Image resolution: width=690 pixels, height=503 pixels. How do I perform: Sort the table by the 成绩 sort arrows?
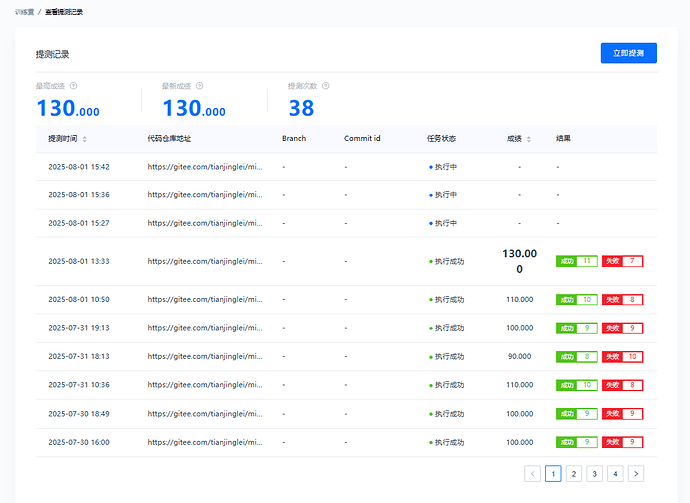tap(529, 139)
